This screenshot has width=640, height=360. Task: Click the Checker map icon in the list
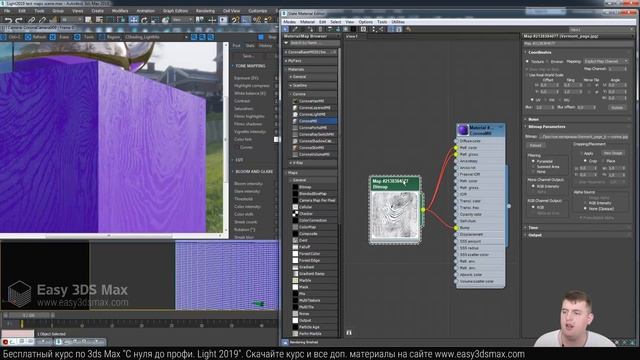click(x=295, y=213)
